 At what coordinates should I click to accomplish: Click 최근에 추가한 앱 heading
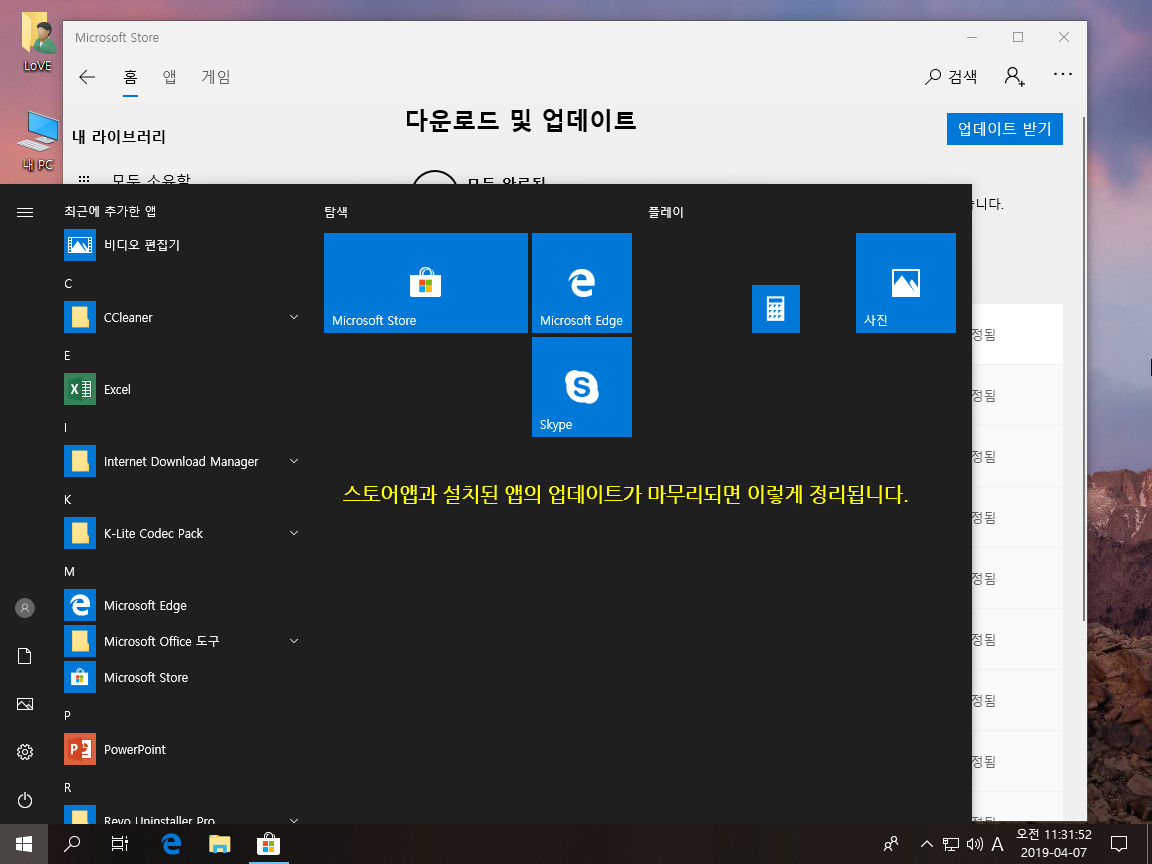tap(110, 212)
